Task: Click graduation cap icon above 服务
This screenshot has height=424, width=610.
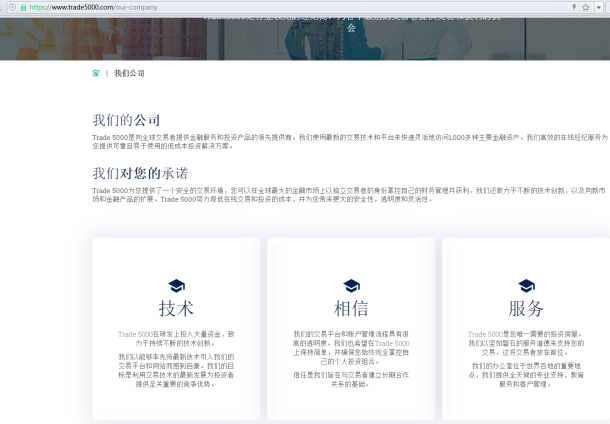Action: pos(526,286)
